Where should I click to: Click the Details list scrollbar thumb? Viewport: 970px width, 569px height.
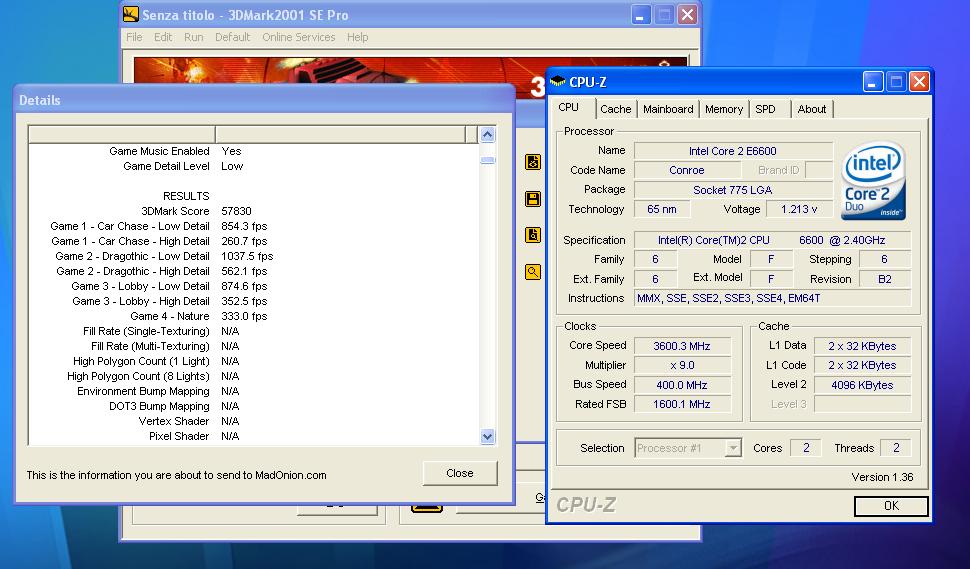click(487, 160)
